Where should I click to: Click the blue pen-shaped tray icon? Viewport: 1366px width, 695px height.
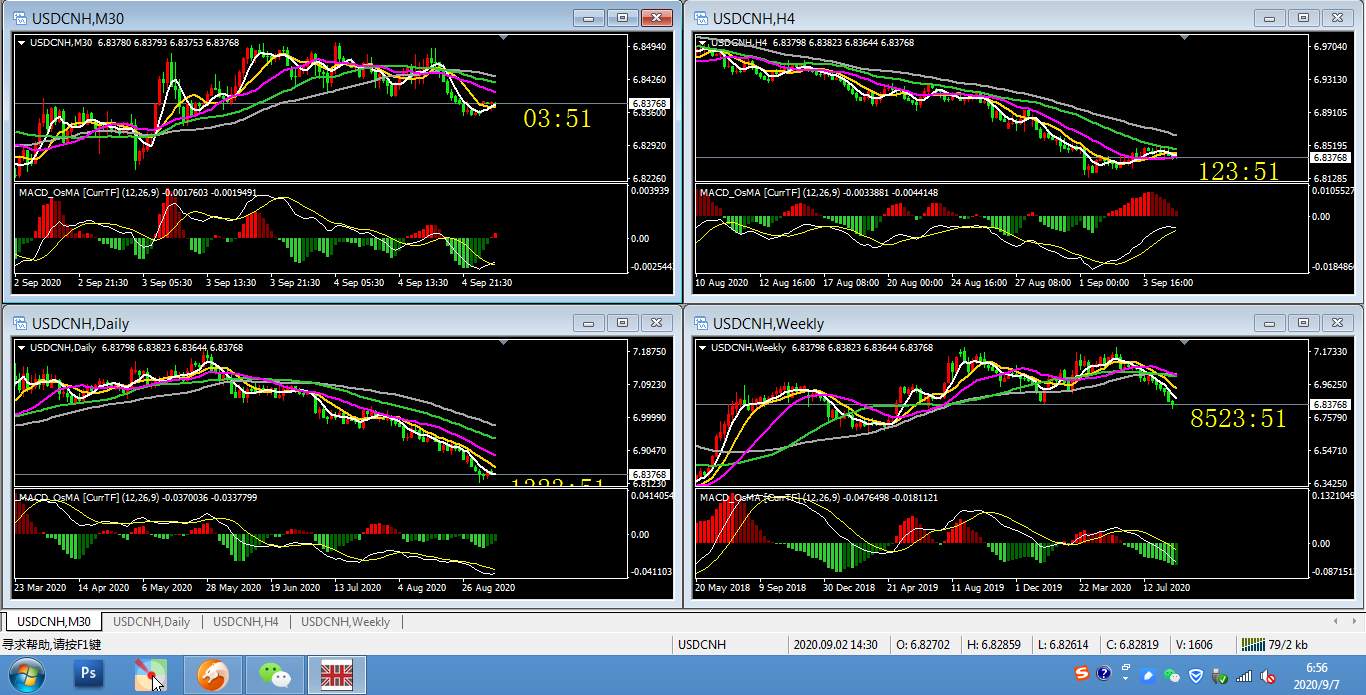point(1148,676)
